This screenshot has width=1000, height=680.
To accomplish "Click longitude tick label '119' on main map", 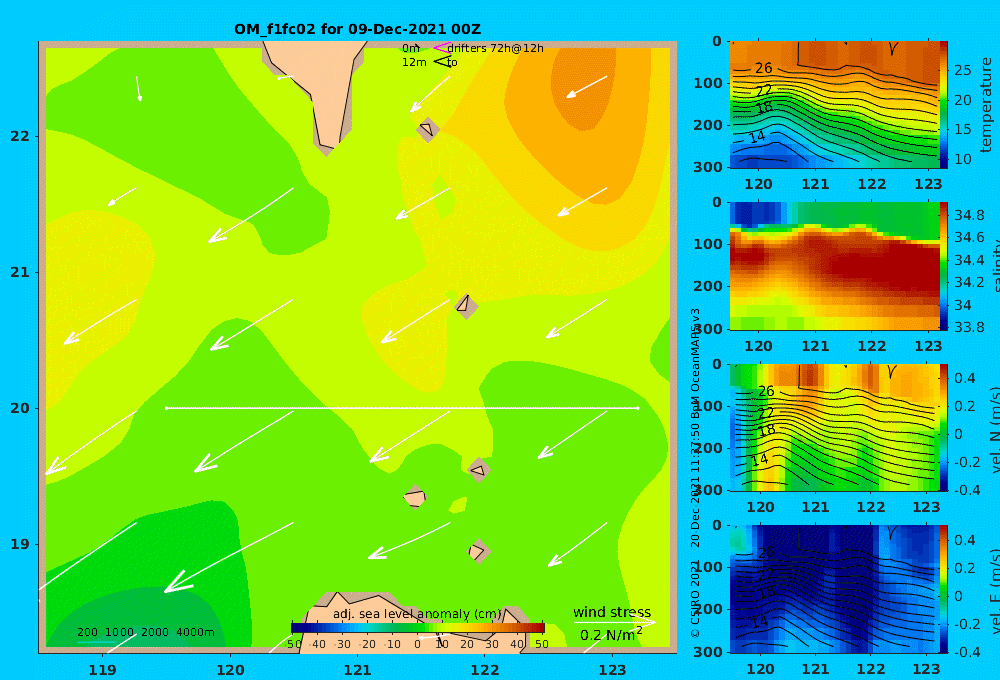I will [x=102, y=670].
